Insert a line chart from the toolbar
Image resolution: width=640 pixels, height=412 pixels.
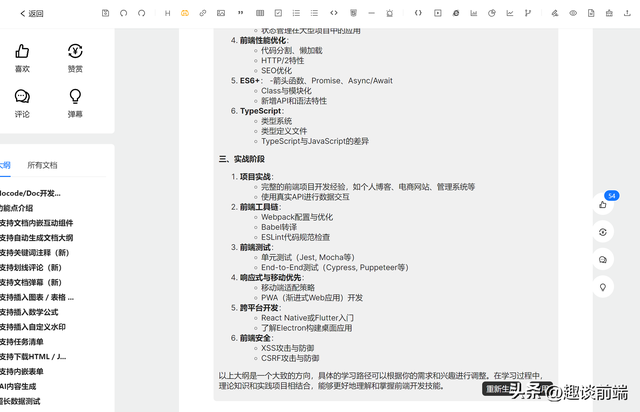point(510,13)
